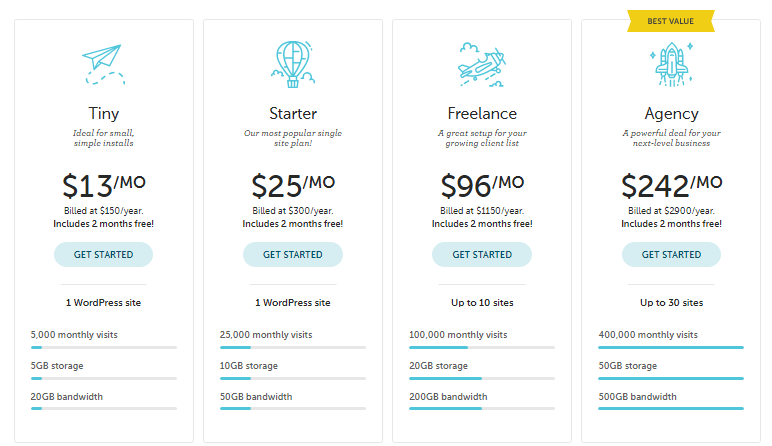The height and width of the screenshot is (446, 772).
Task: Click the space shuttle Agency icon
Action: coord(671,62)
